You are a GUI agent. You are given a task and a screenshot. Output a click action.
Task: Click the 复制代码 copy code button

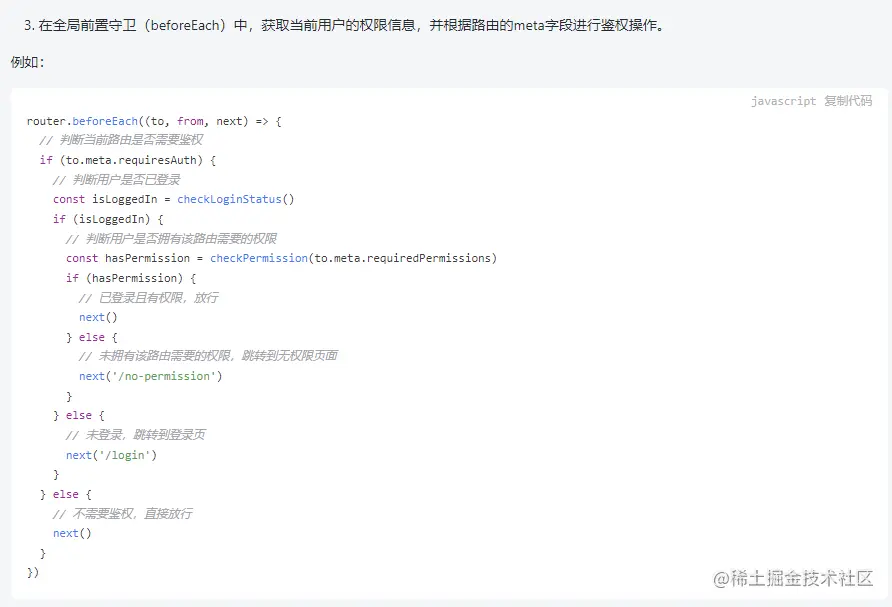[848, 101]
